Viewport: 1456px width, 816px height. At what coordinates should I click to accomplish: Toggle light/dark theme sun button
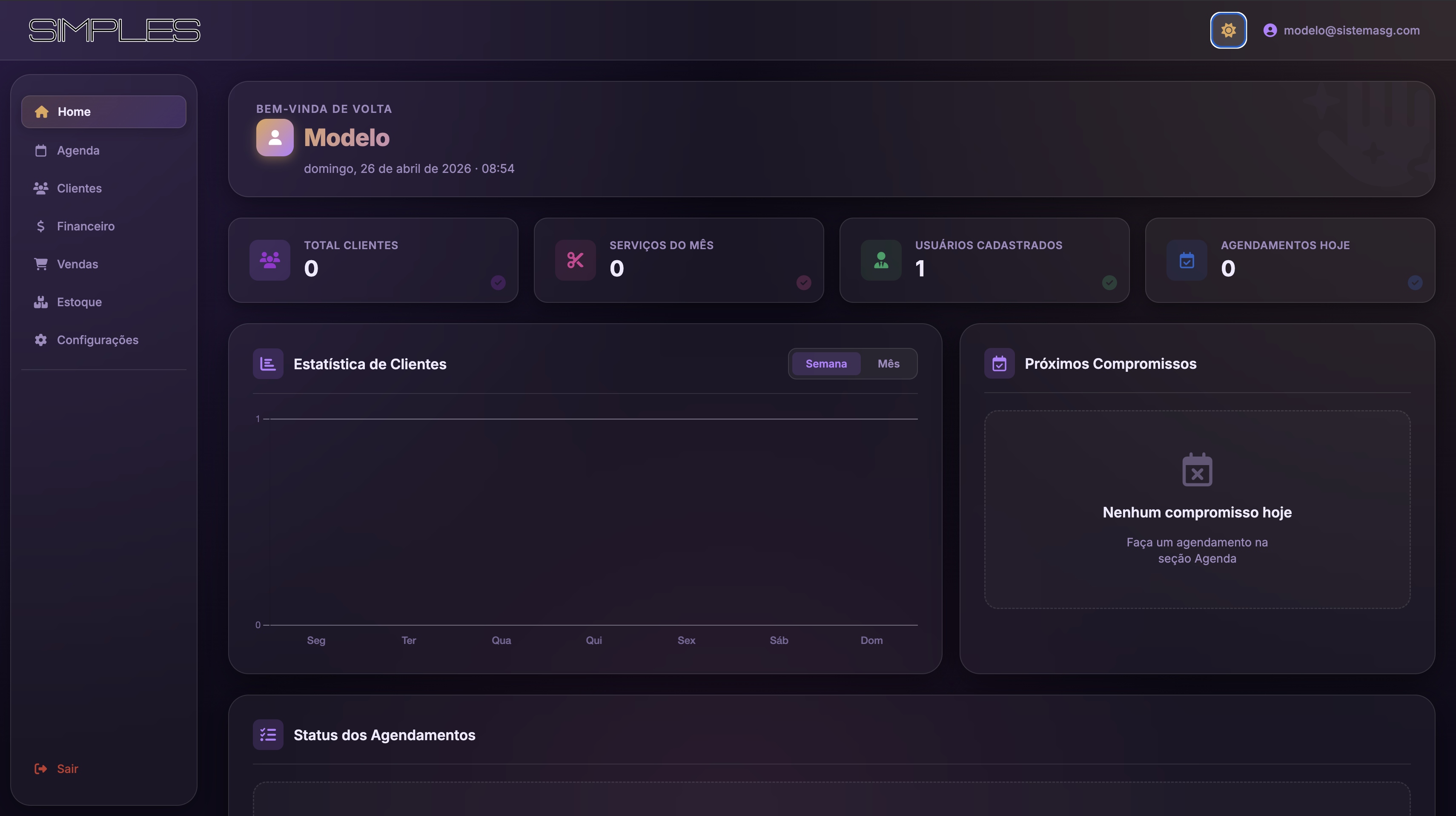[x=1228, y=30]
